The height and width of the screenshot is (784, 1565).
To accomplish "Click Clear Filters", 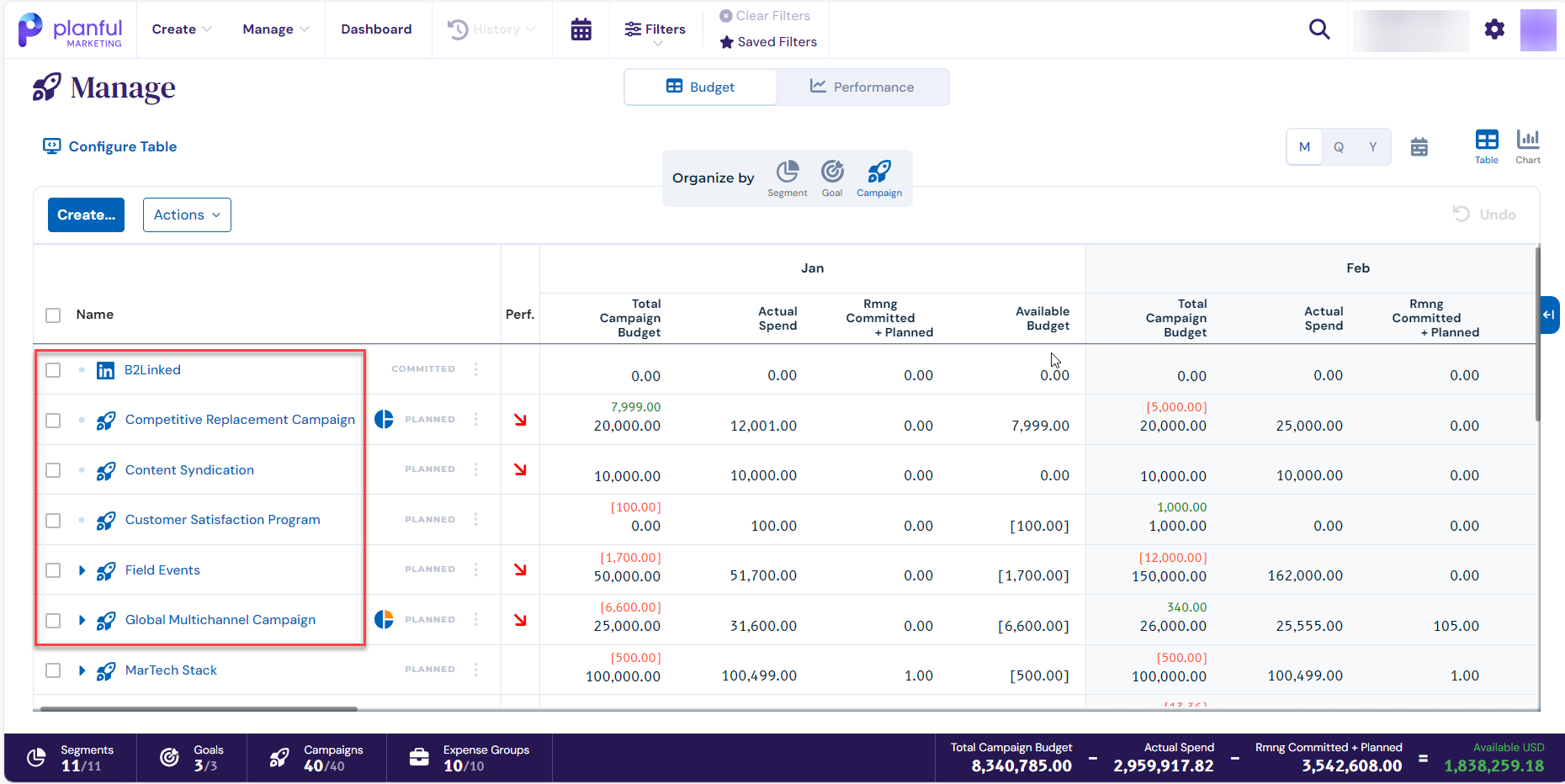I will click(x=765, y=16).
